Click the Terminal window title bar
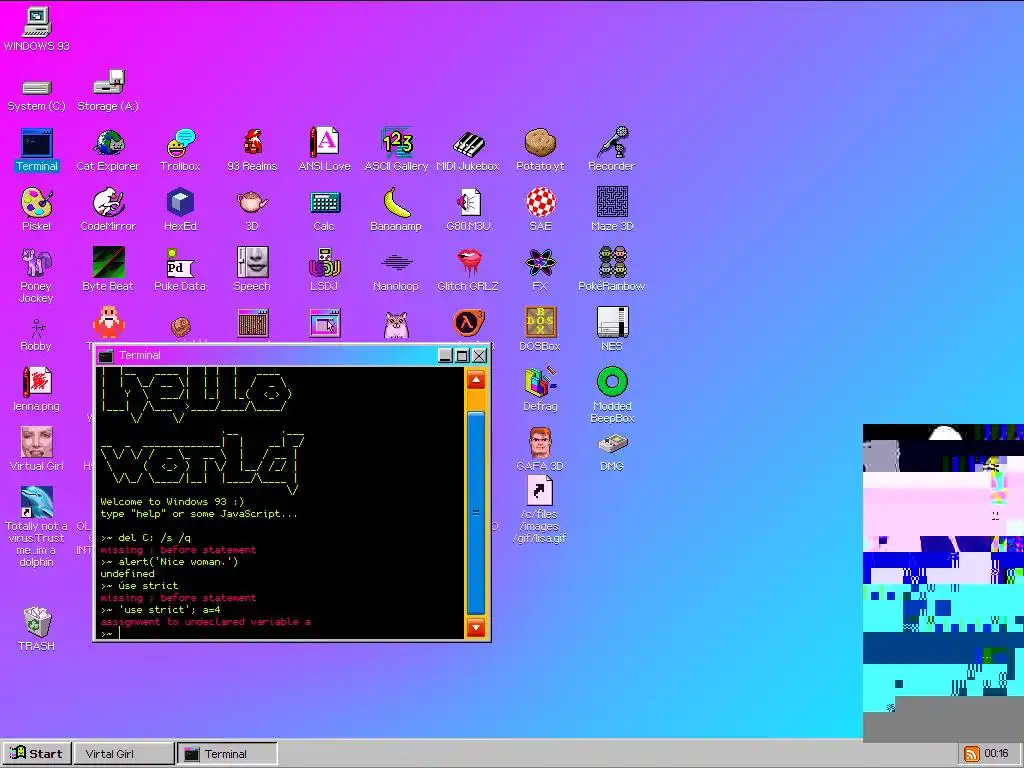Screen dimensions: 1024x768 pyautogui.click(x=268, y=355)
